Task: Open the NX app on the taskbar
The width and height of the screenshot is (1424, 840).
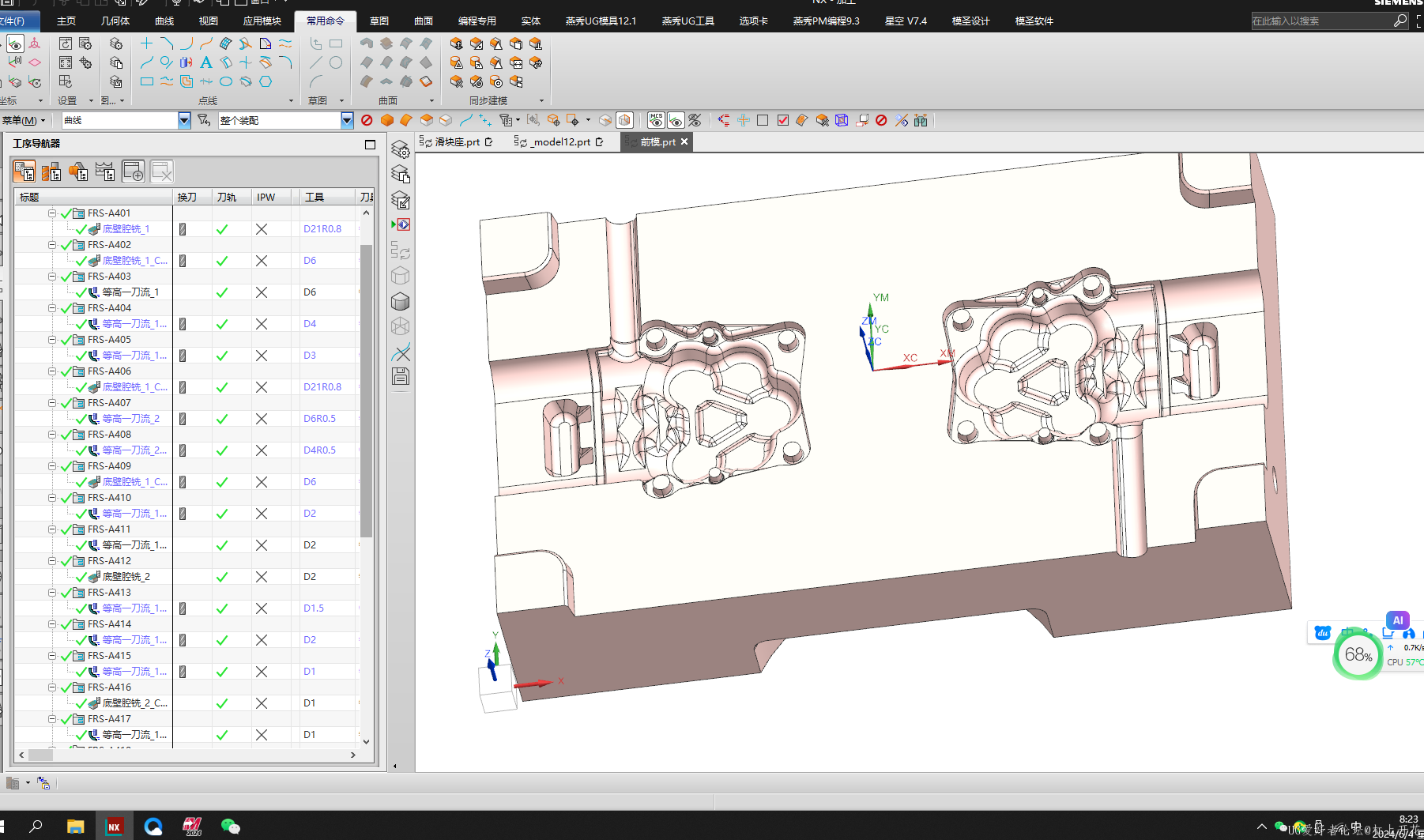Action: click(x=114, y=827)
